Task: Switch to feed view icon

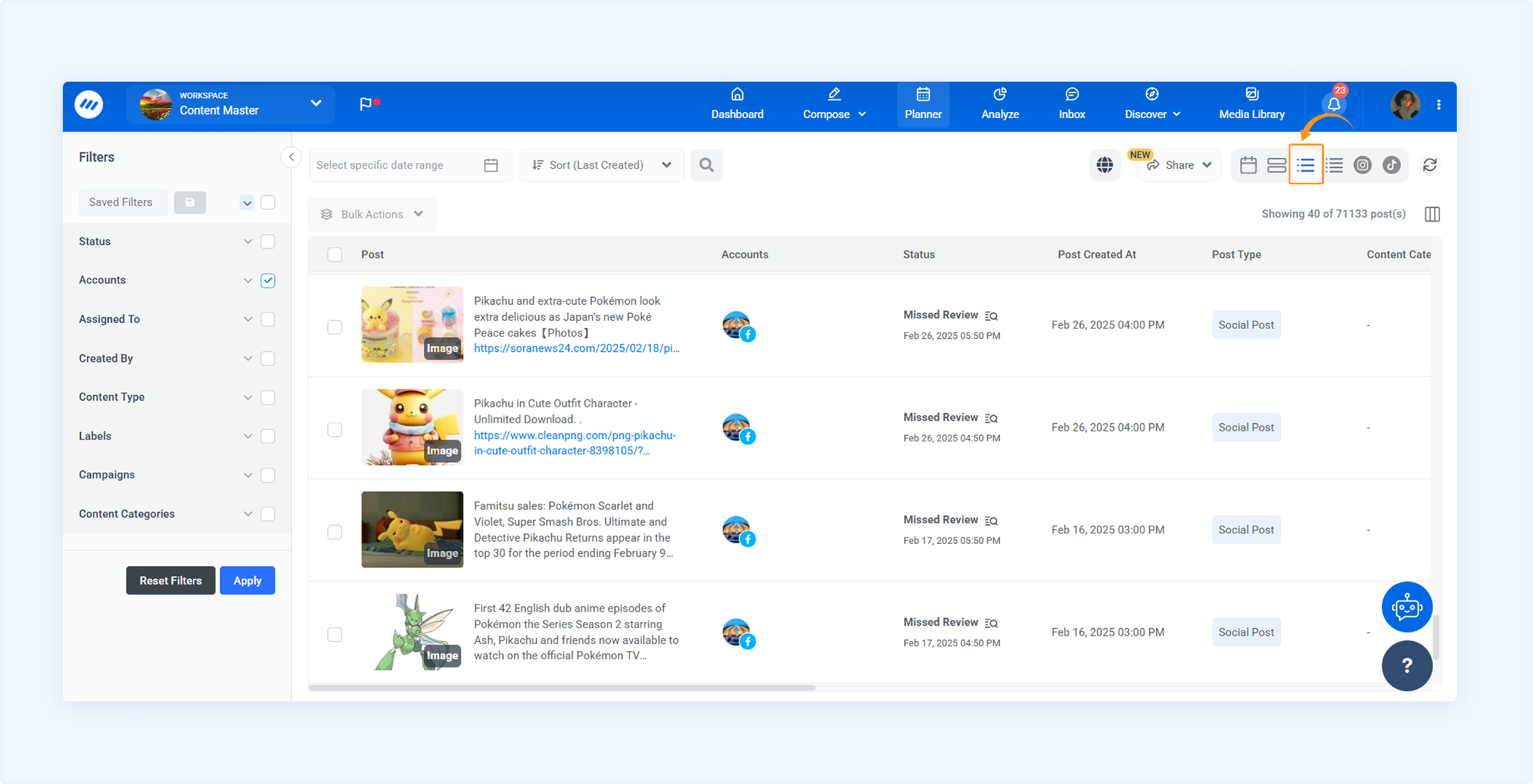Action: tap(1276, 165)
